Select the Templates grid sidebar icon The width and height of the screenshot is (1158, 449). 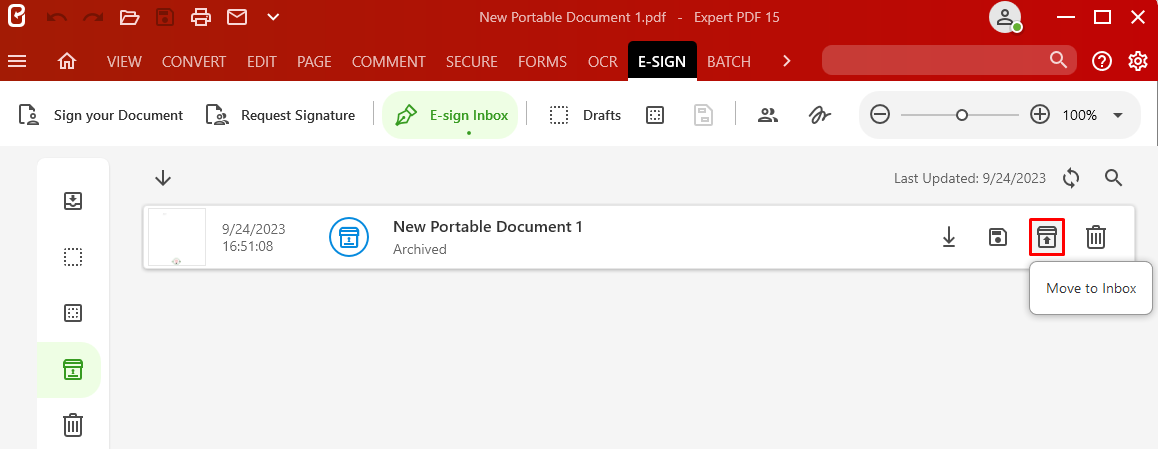pos(72,313)
